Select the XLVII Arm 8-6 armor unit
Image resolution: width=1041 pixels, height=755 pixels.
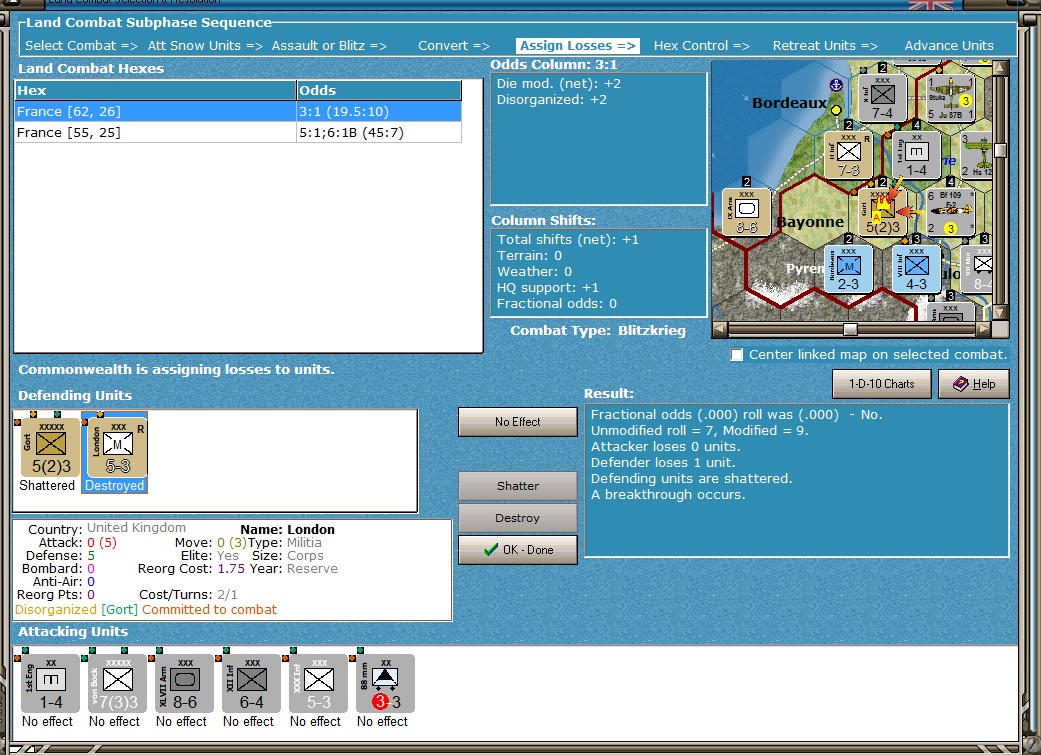pyautogui.click(x=185, y=684)
